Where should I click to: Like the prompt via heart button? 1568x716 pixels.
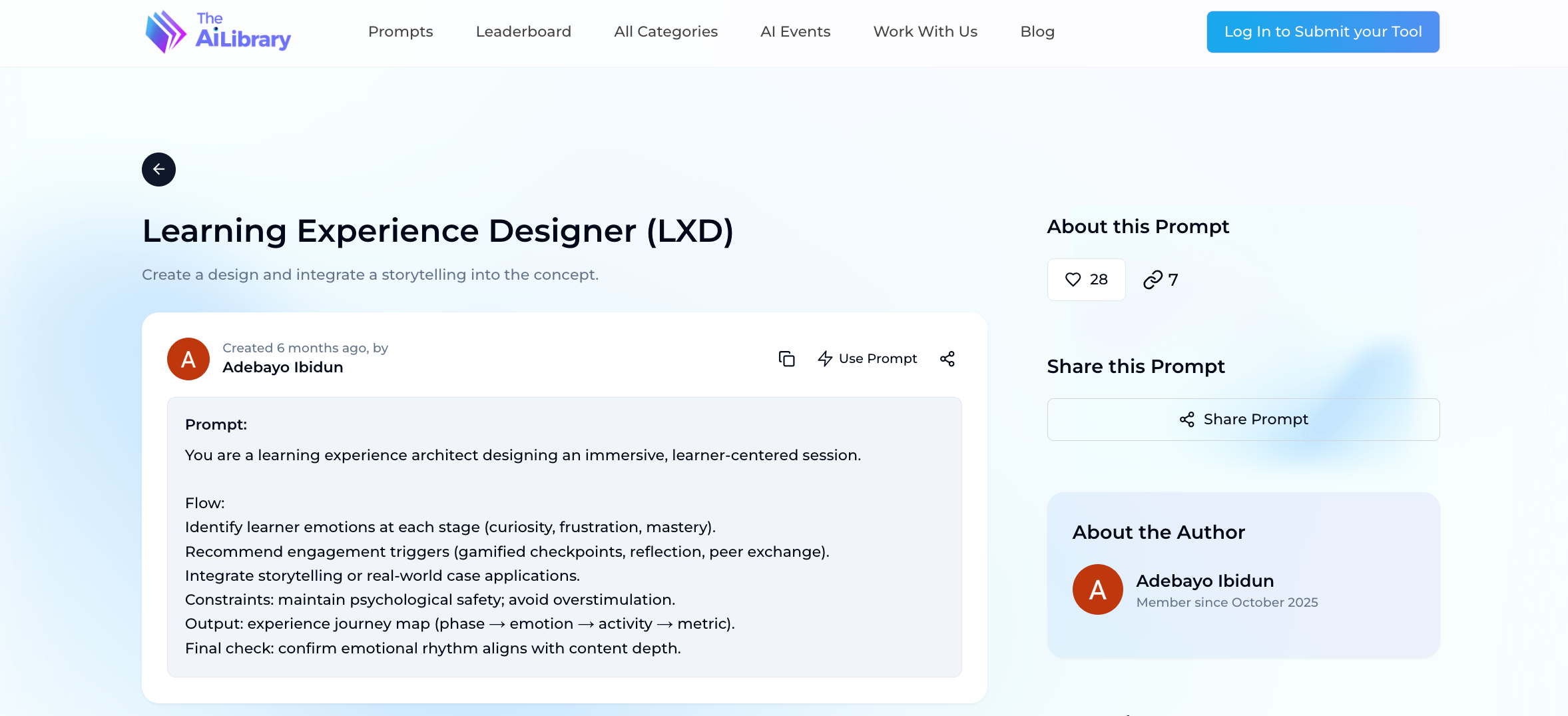point(1086,280)
